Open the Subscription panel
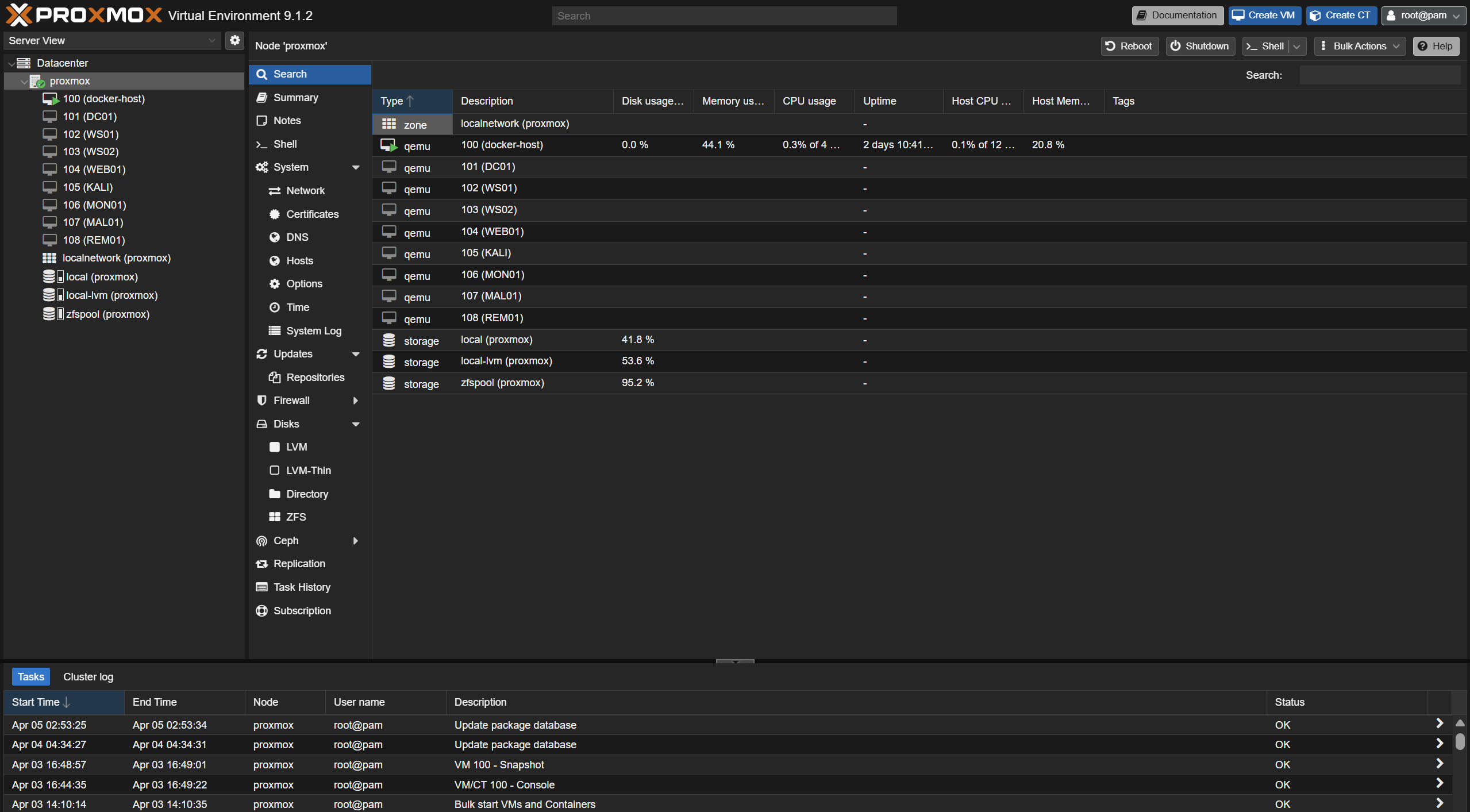Screen dimensions: 1470x812 pos(302,610)
